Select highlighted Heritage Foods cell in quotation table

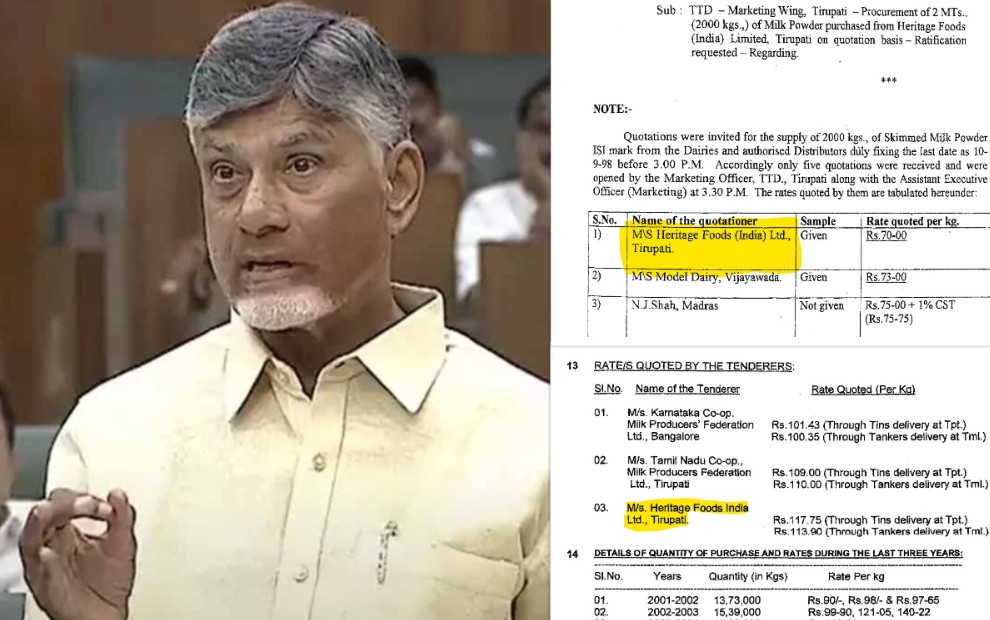coord(711,242)
